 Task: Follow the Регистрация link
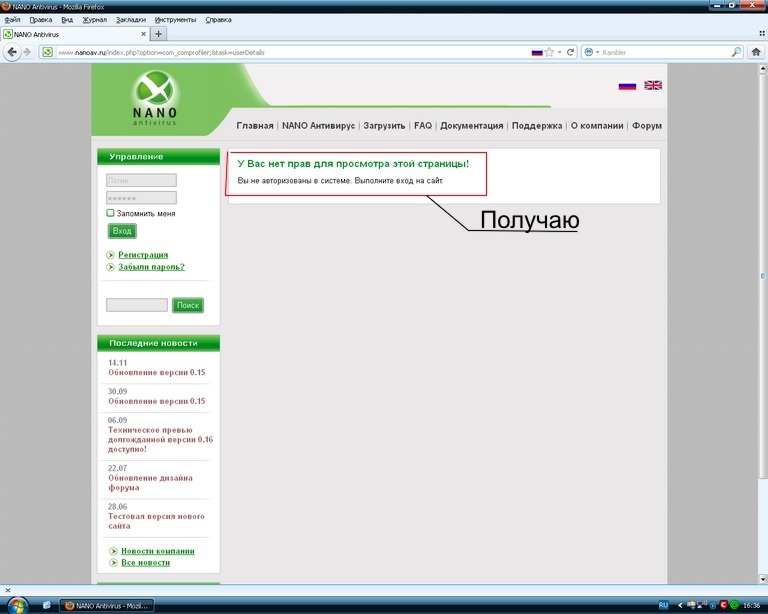pos(143,255)
